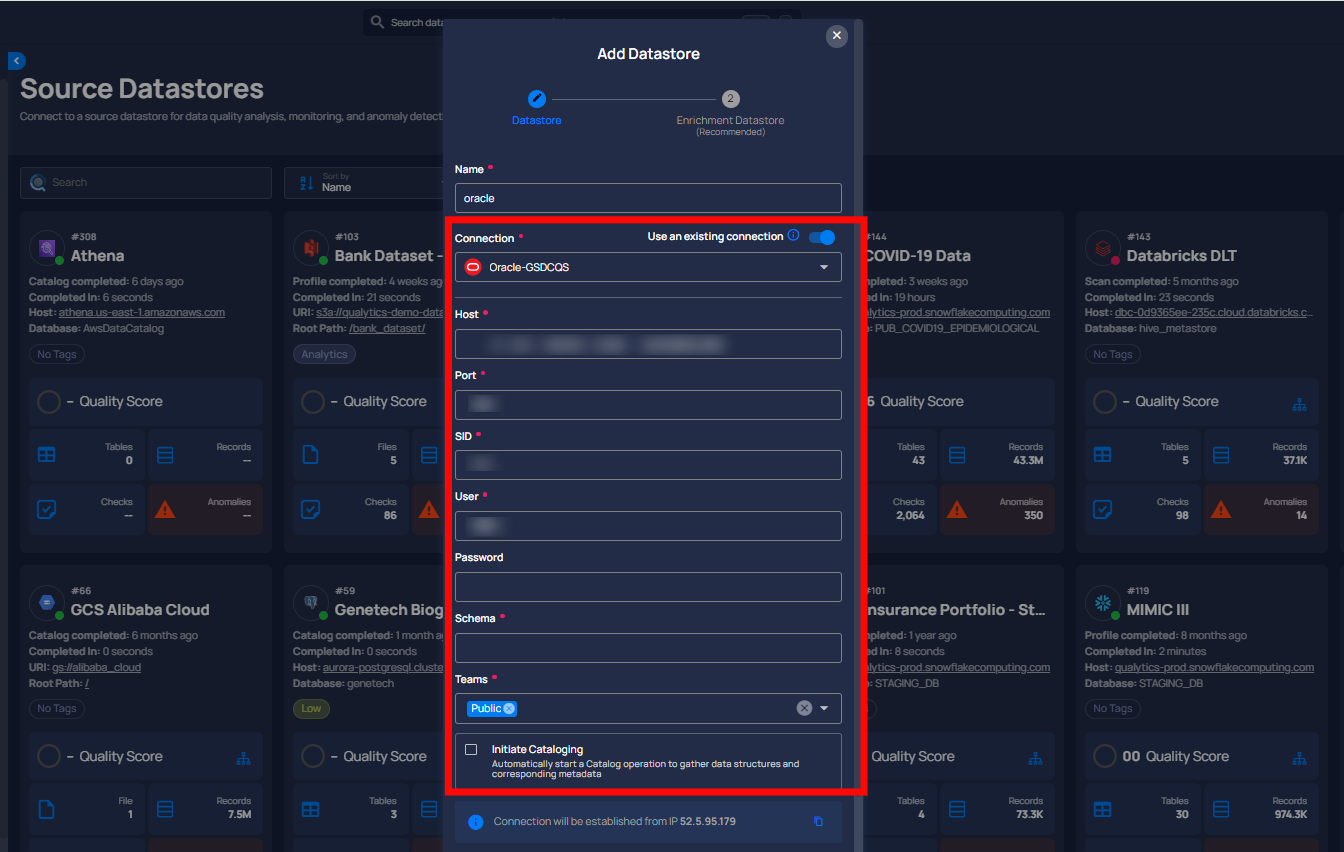The width and height of the screenshot is (1344, 852).
Task: Click hierarchy icon on GCS Alibaba quality score
Action: point(243,758)
